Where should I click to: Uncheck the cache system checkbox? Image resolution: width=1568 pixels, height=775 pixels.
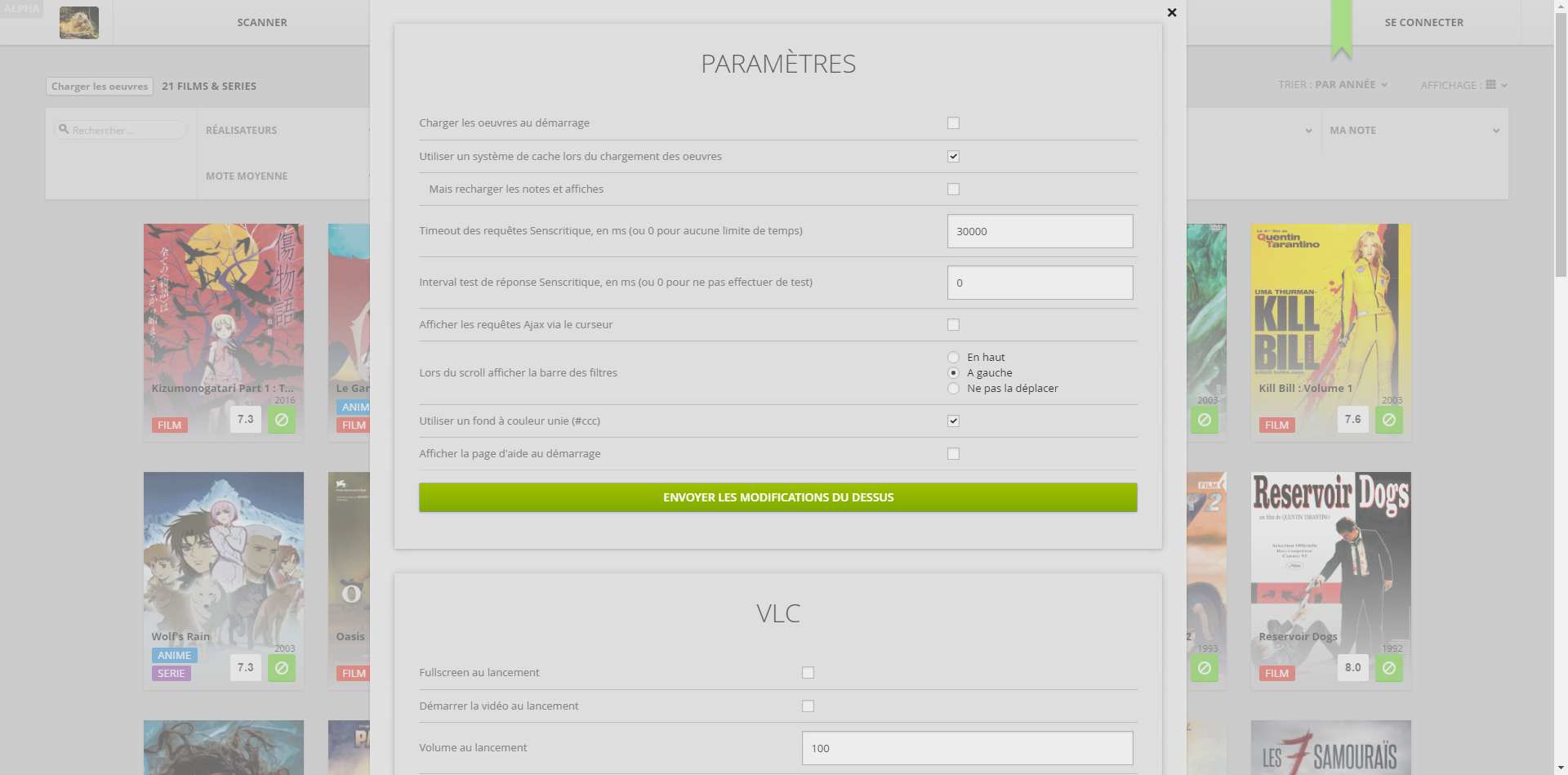953,157
